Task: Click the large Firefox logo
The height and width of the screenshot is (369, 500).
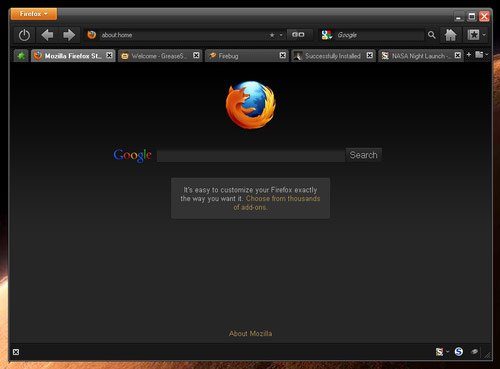Action: click(251, 105)
